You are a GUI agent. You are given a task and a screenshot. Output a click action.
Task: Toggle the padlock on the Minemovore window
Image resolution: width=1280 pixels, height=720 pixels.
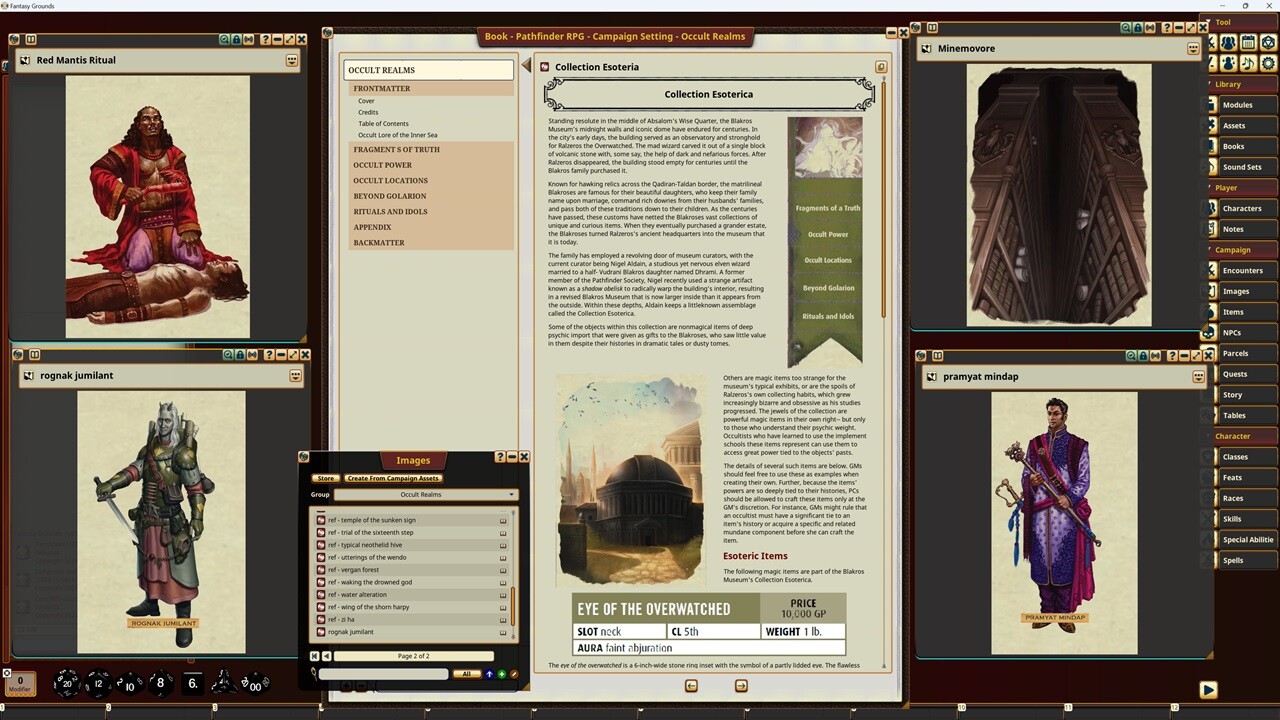click(x=1139, y=28)
